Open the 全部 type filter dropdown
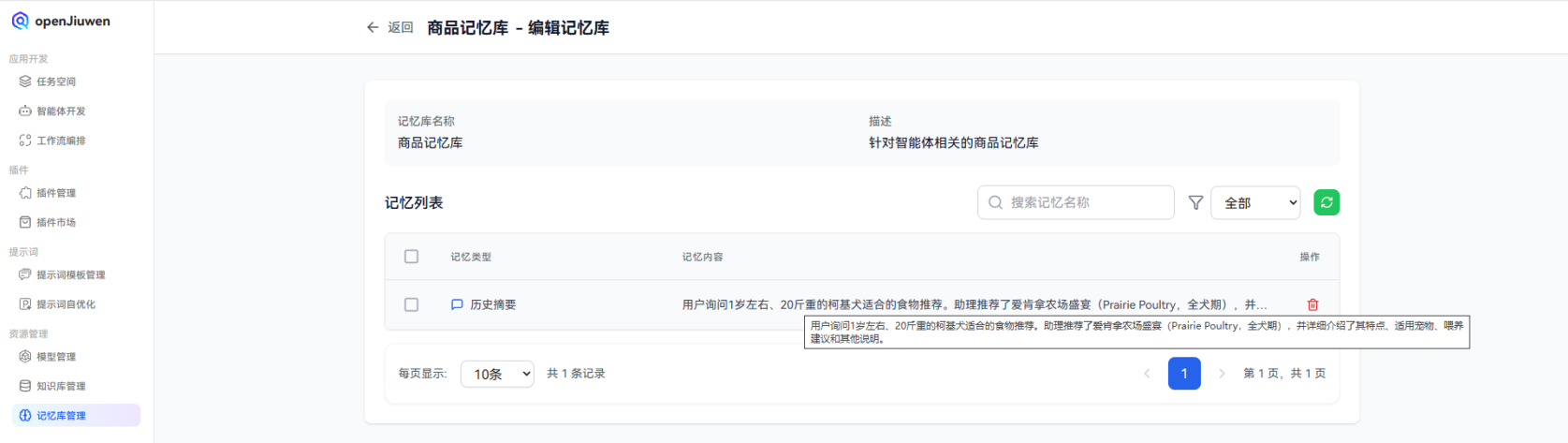The width and height of the screenshot is (1568, 443). point(1255,202)
